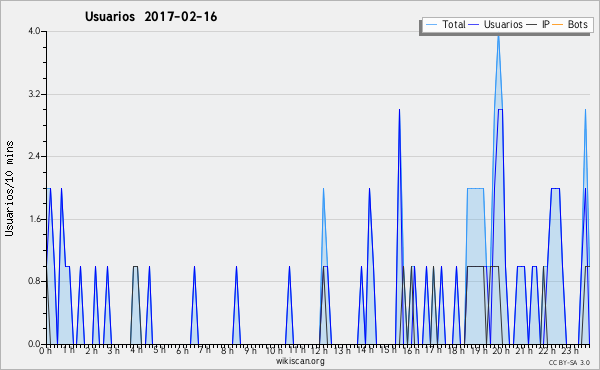600x370 pixels.
Task: Click the '2 h' x-axis label
Action: pyautogui.click(x=91, y=350)
